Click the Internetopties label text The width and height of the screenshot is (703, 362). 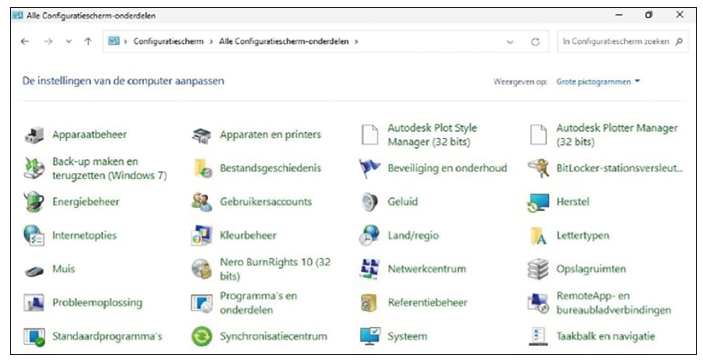84,236
